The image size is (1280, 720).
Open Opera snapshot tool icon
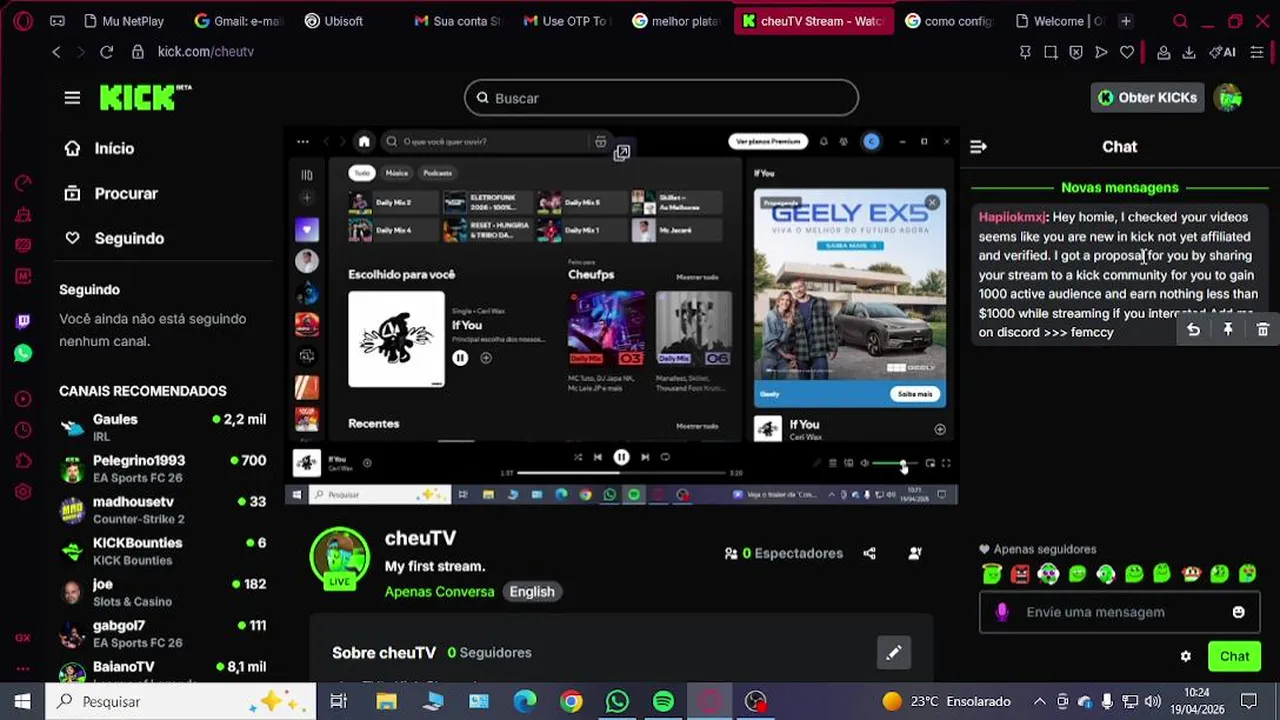point(1050,52)
